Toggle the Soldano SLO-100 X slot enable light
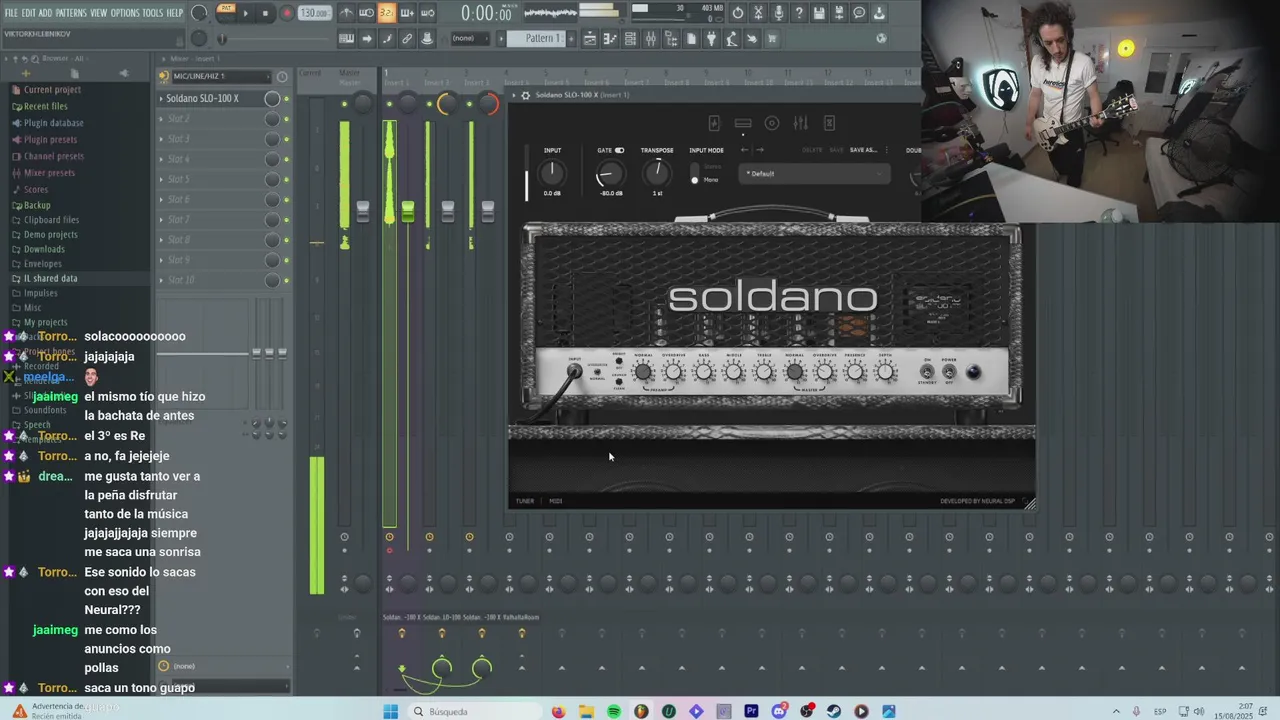 point(286,98)
